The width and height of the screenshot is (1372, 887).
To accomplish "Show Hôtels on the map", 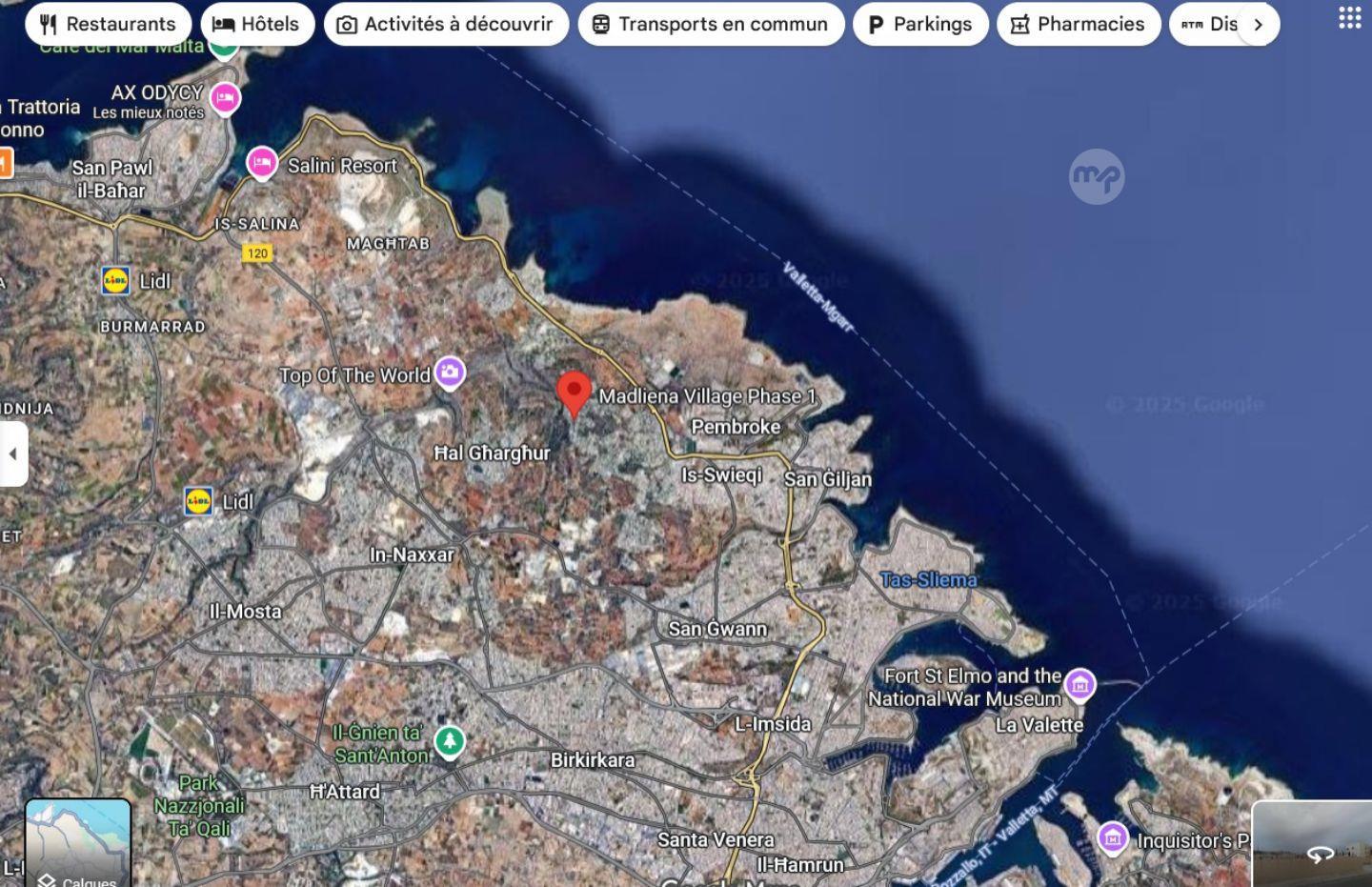I will point(256,24).
